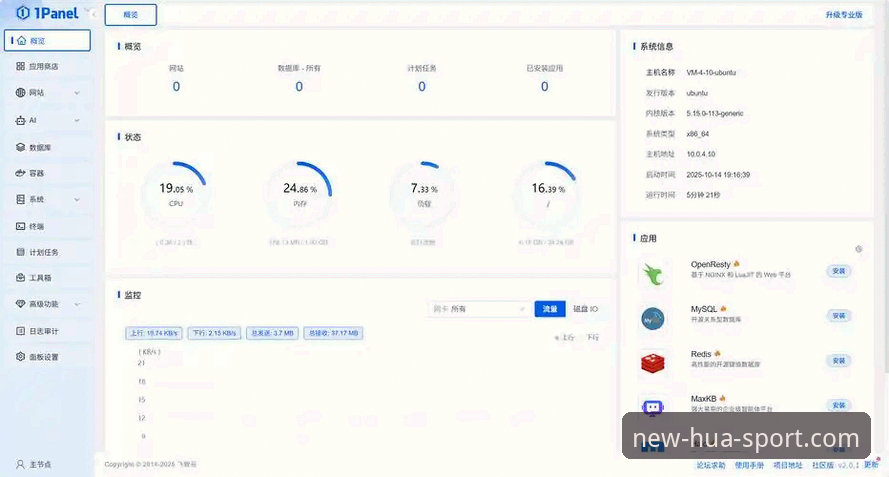
Task: Click the disk 16.39% usage gauge
Action: [548, 193]
